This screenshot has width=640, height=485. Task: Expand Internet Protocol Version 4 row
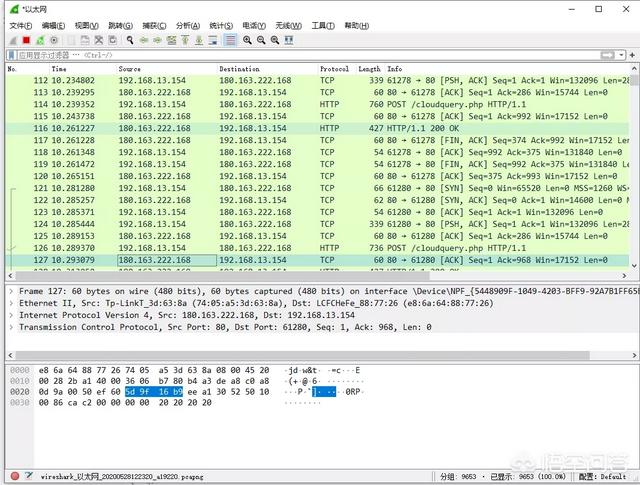point(11,315)
